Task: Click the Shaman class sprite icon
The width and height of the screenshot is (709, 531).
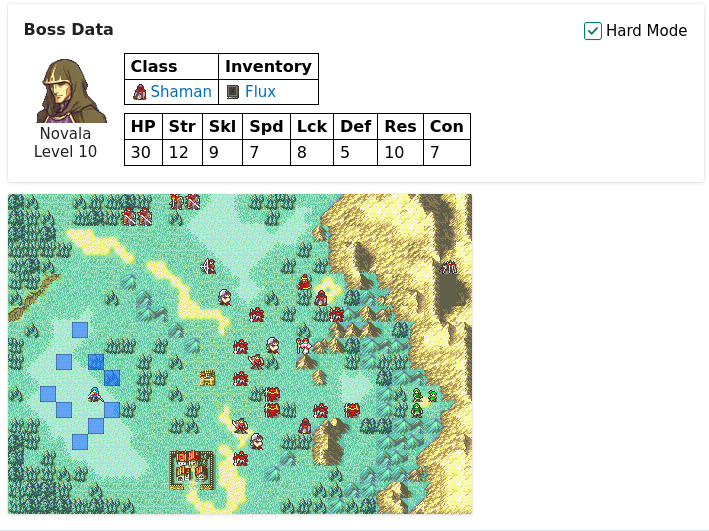Action: tap(140, 92)
